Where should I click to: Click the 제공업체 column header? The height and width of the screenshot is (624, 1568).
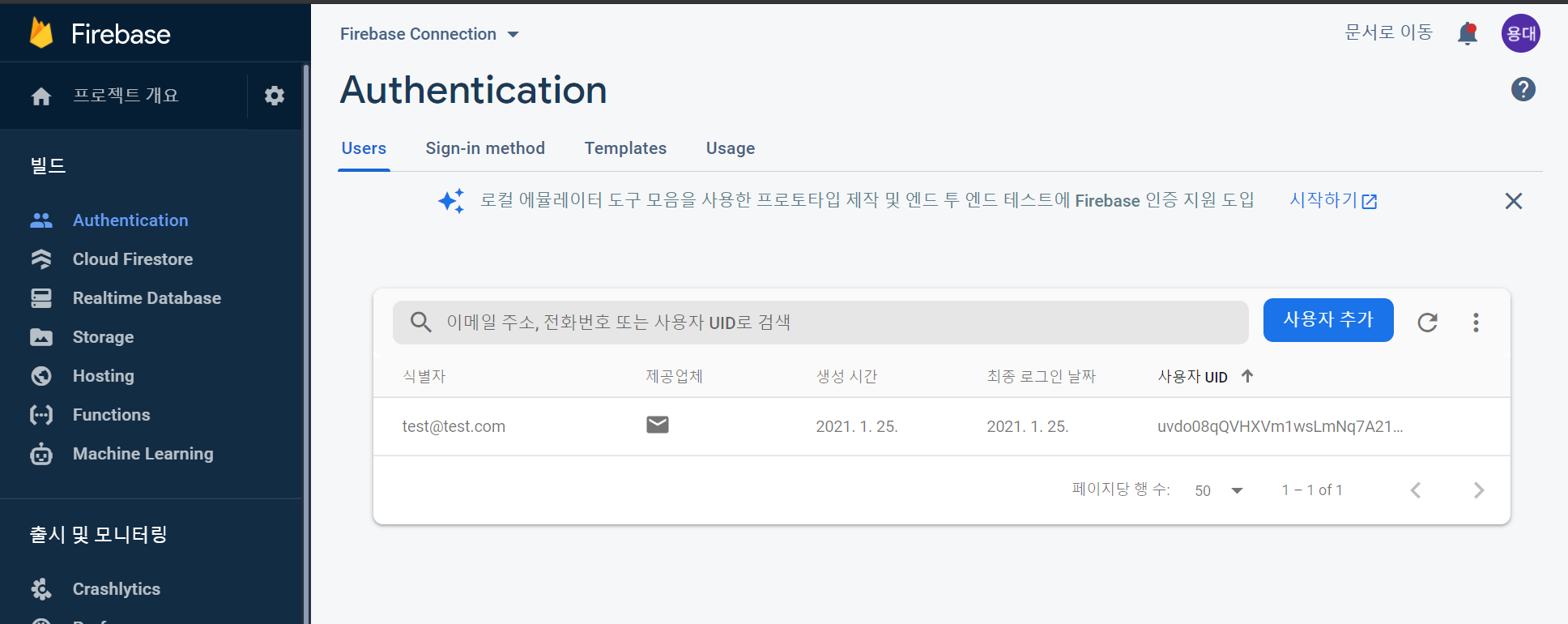(674, 376)
